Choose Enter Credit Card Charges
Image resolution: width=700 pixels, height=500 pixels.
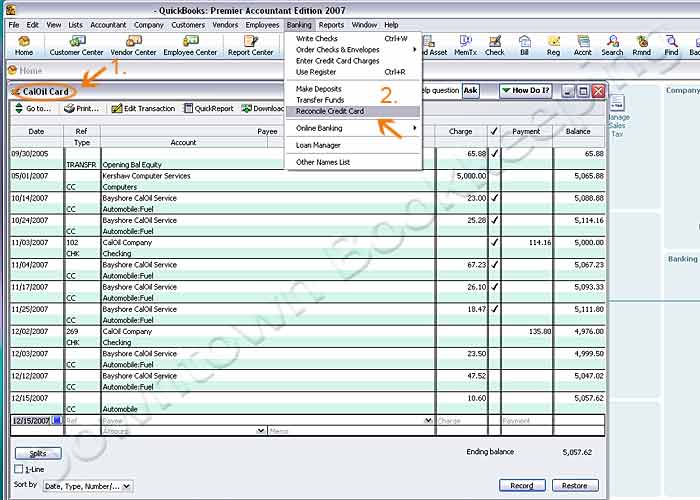pos(353,61)
